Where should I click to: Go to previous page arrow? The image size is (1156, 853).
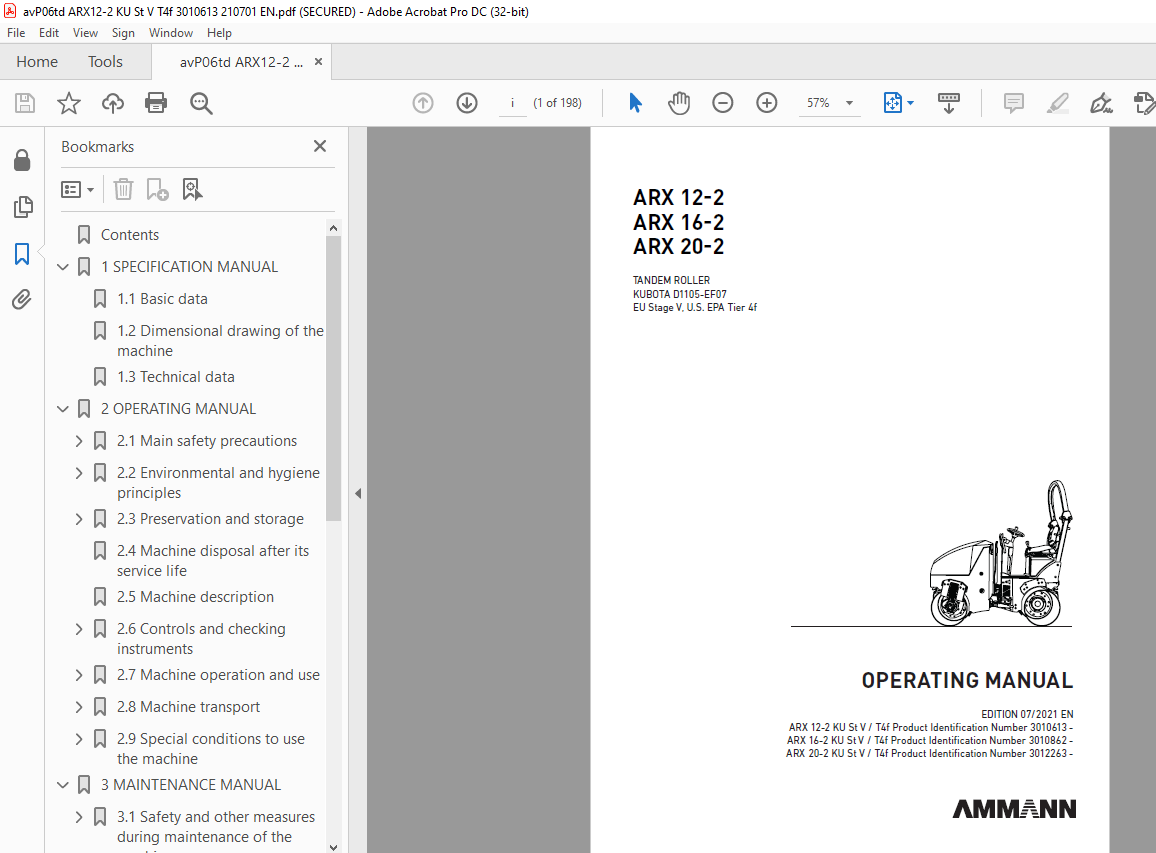click(423, 103)
